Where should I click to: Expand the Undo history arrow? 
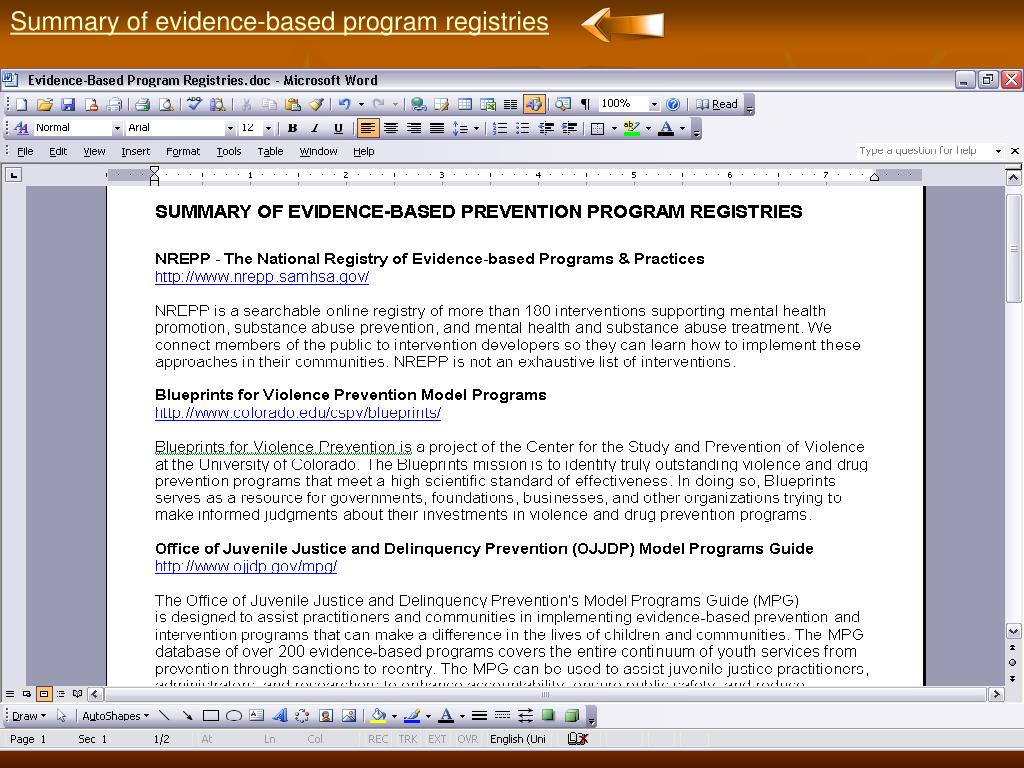point(361,104)
